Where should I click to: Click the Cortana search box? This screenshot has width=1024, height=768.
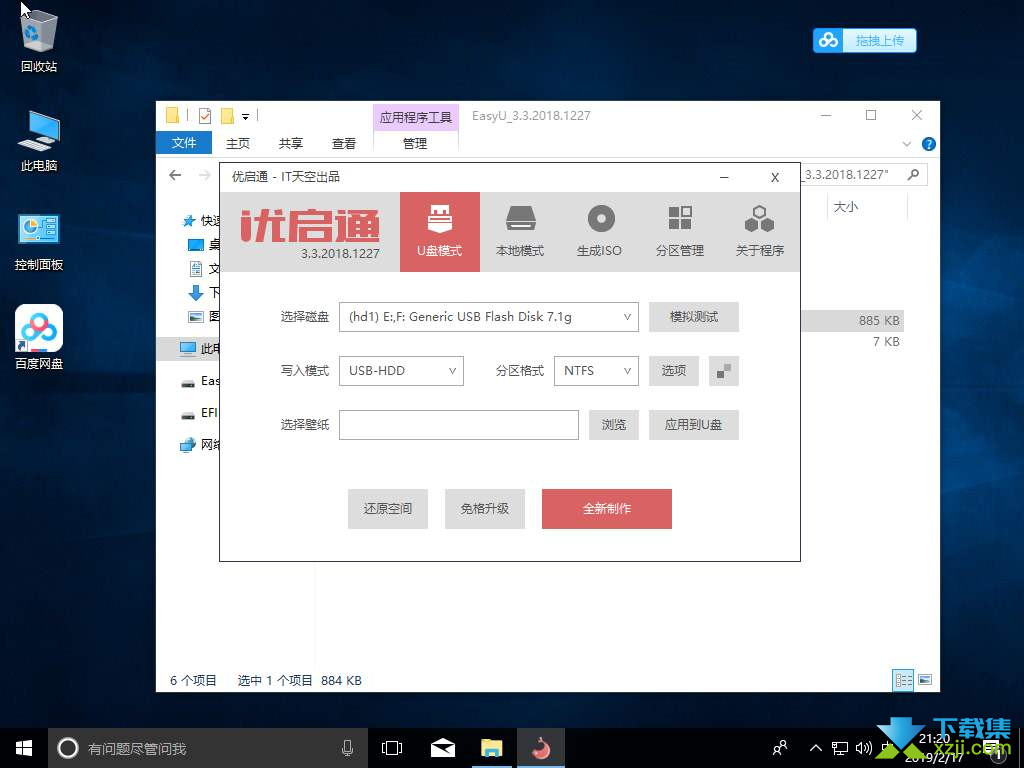[208, 748]
